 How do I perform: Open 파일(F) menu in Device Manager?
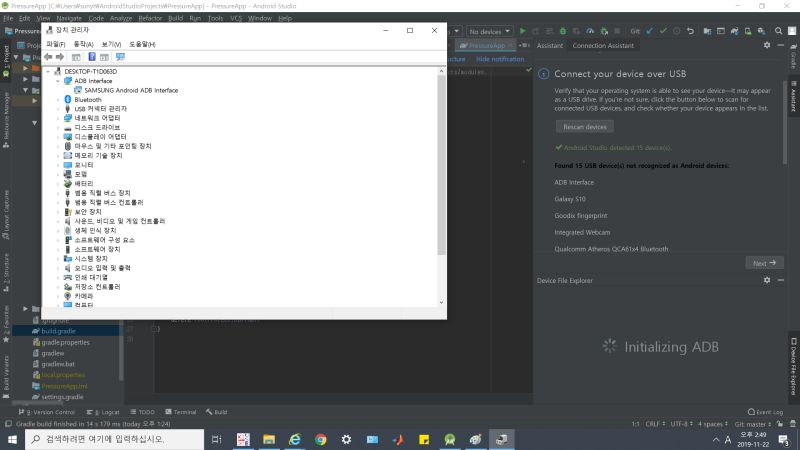[x=56, y=44]
